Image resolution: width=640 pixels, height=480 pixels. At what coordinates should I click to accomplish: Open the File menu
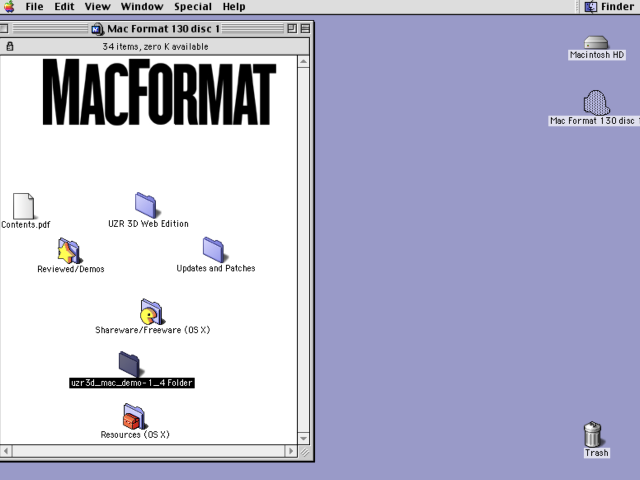[34, 7]
